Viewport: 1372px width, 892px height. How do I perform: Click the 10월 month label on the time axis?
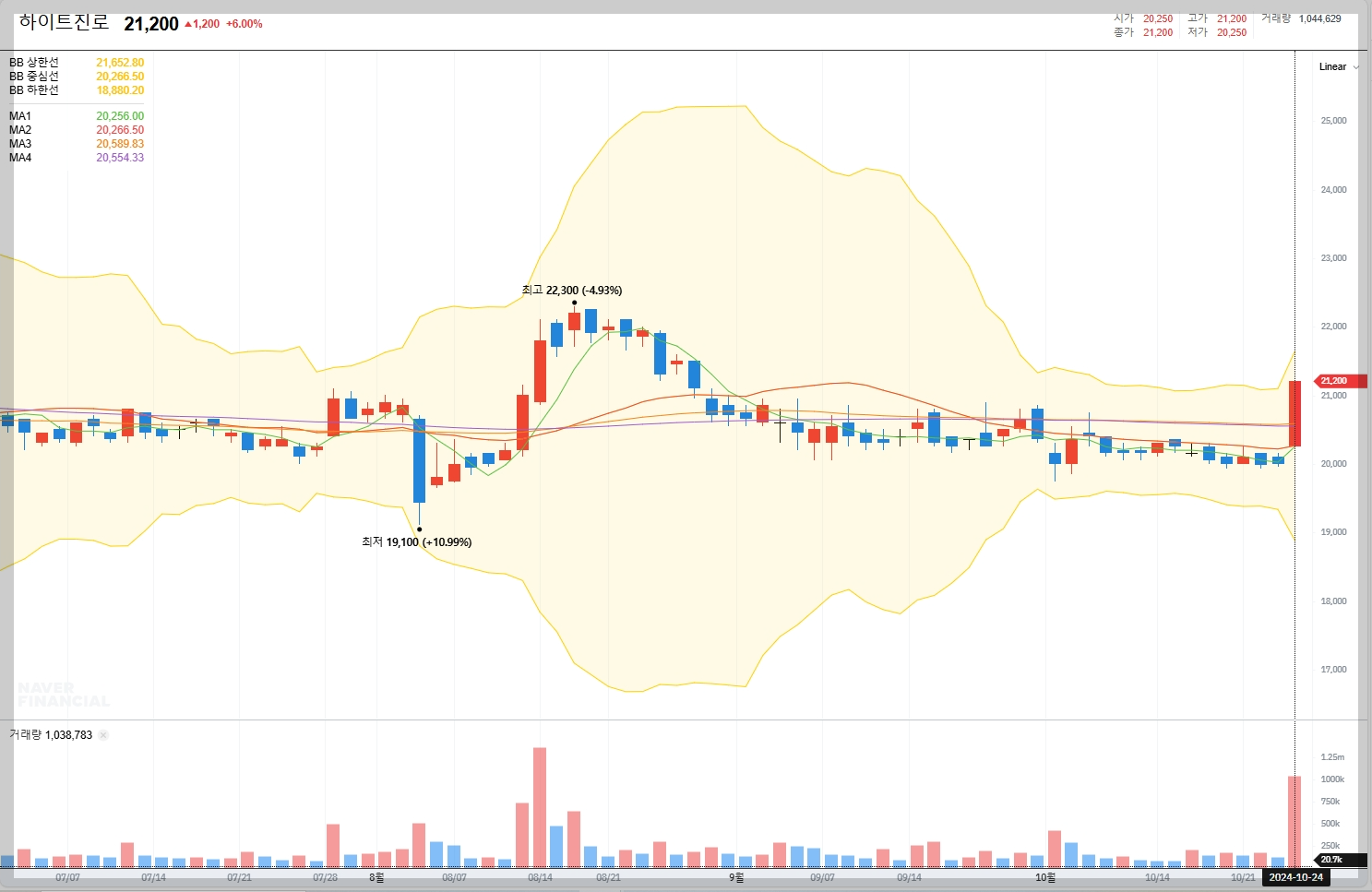1045,877
